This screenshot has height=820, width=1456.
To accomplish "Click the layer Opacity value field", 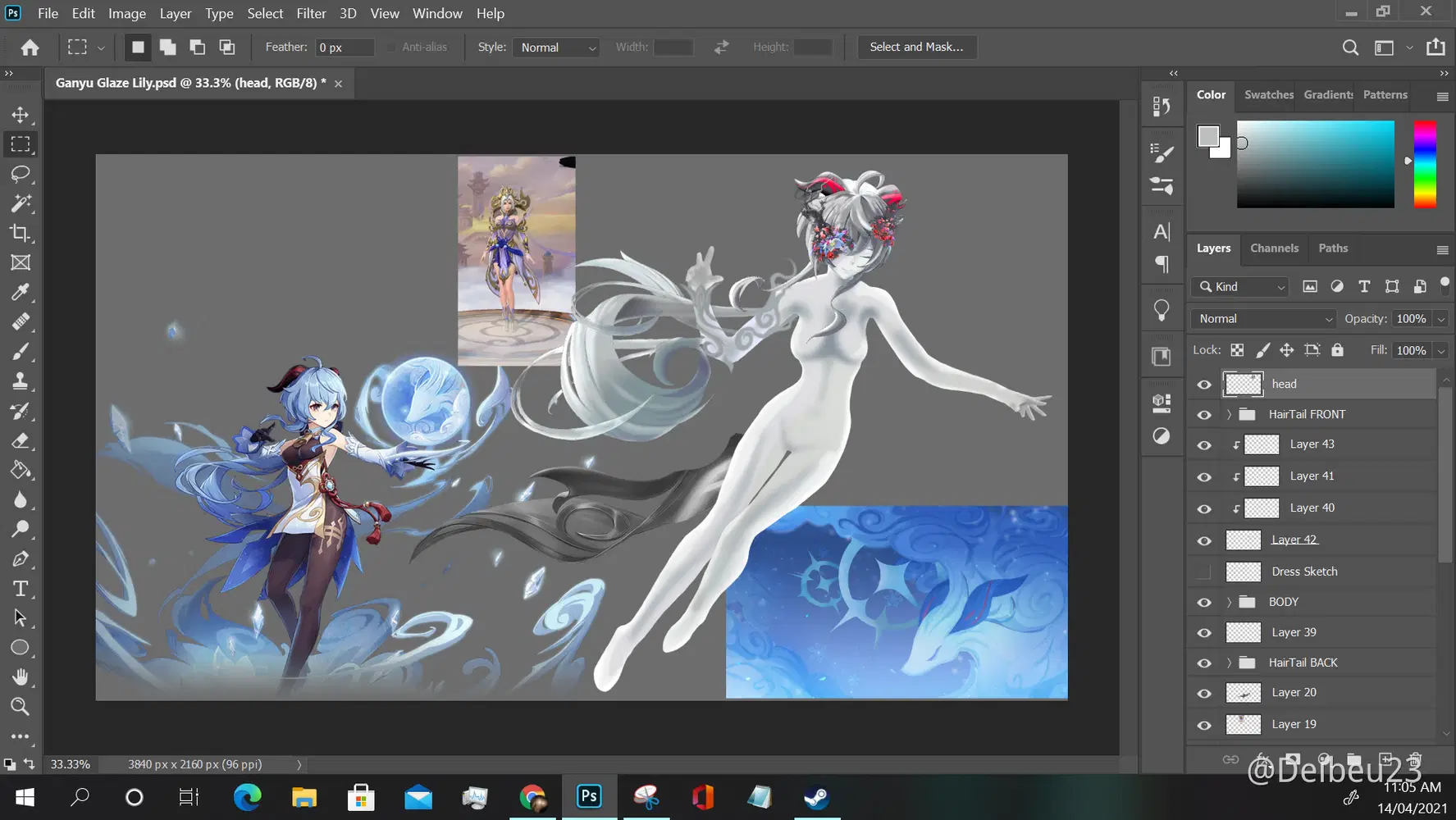I will [1411, 318].
